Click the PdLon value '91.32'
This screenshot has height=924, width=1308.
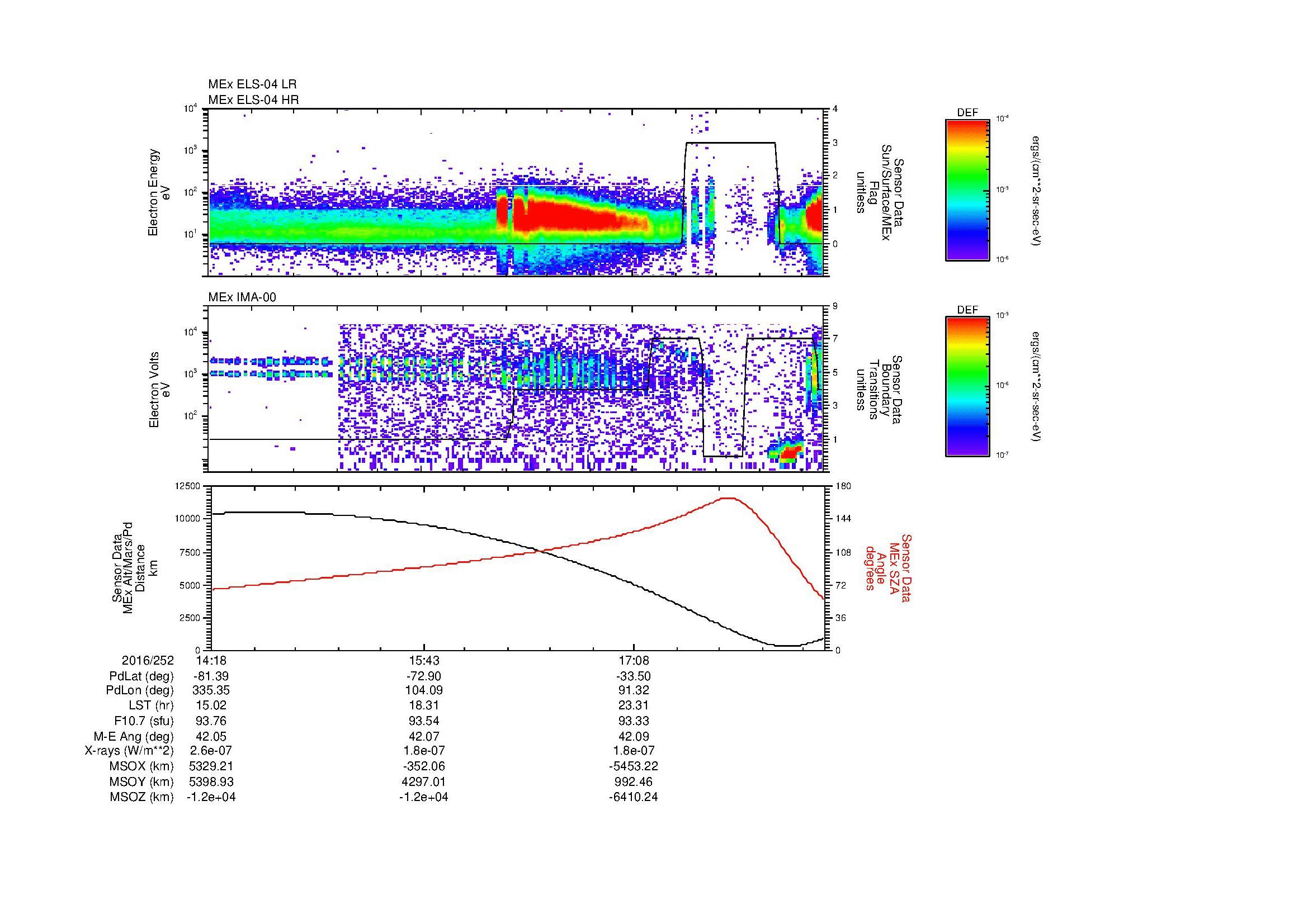634,690
